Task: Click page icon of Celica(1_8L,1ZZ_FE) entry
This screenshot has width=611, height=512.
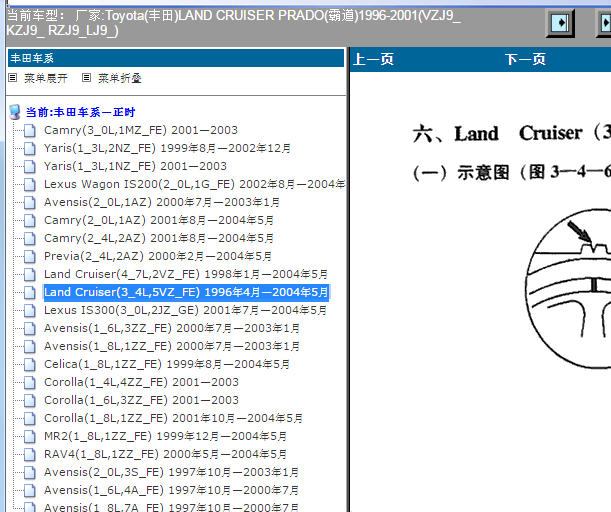Action: pyautogui.click(x=30, y=364)
